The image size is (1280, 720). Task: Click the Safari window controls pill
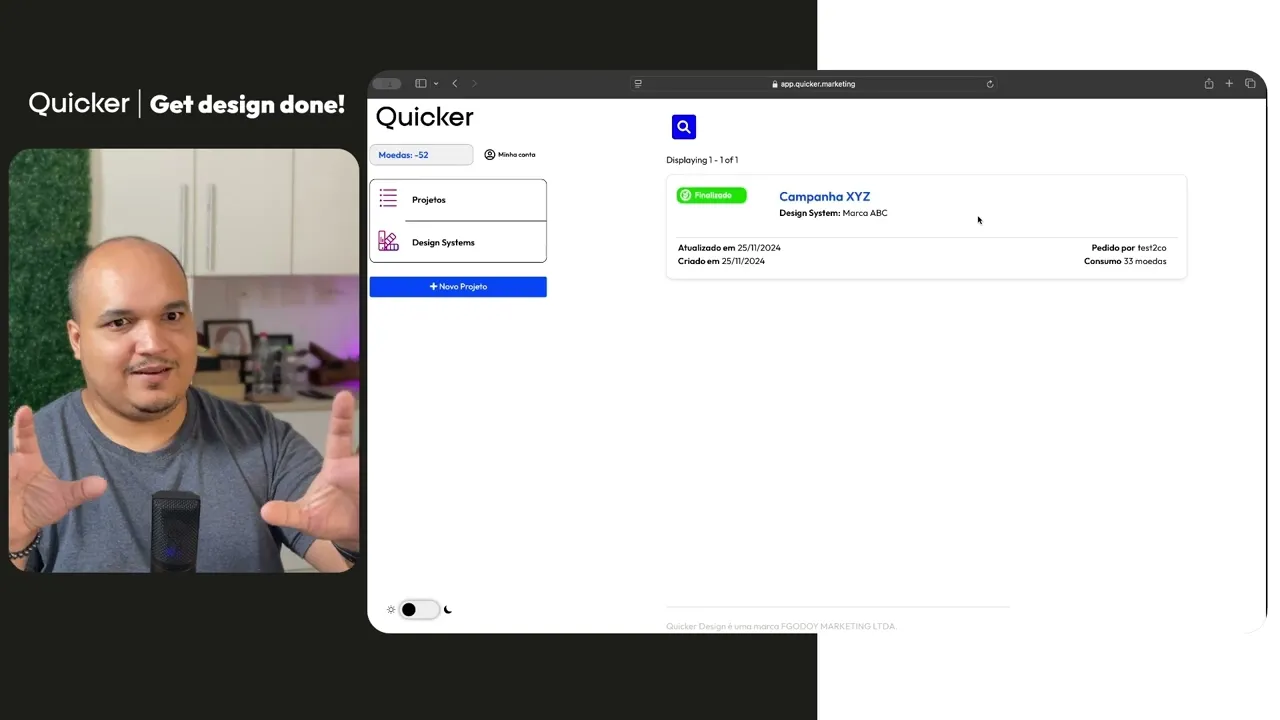(x=387, y=84)
